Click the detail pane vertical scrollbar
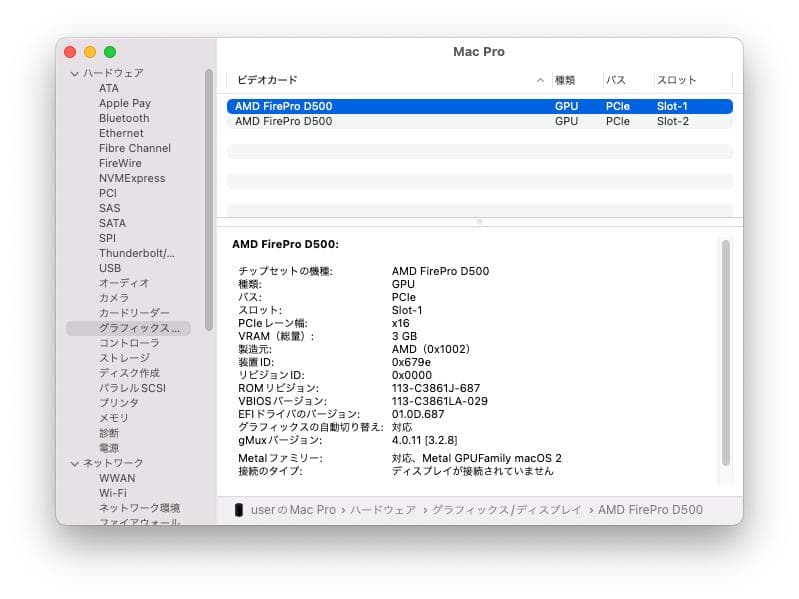This screenshot has width=799, height=599. click(x=726, y=352)
